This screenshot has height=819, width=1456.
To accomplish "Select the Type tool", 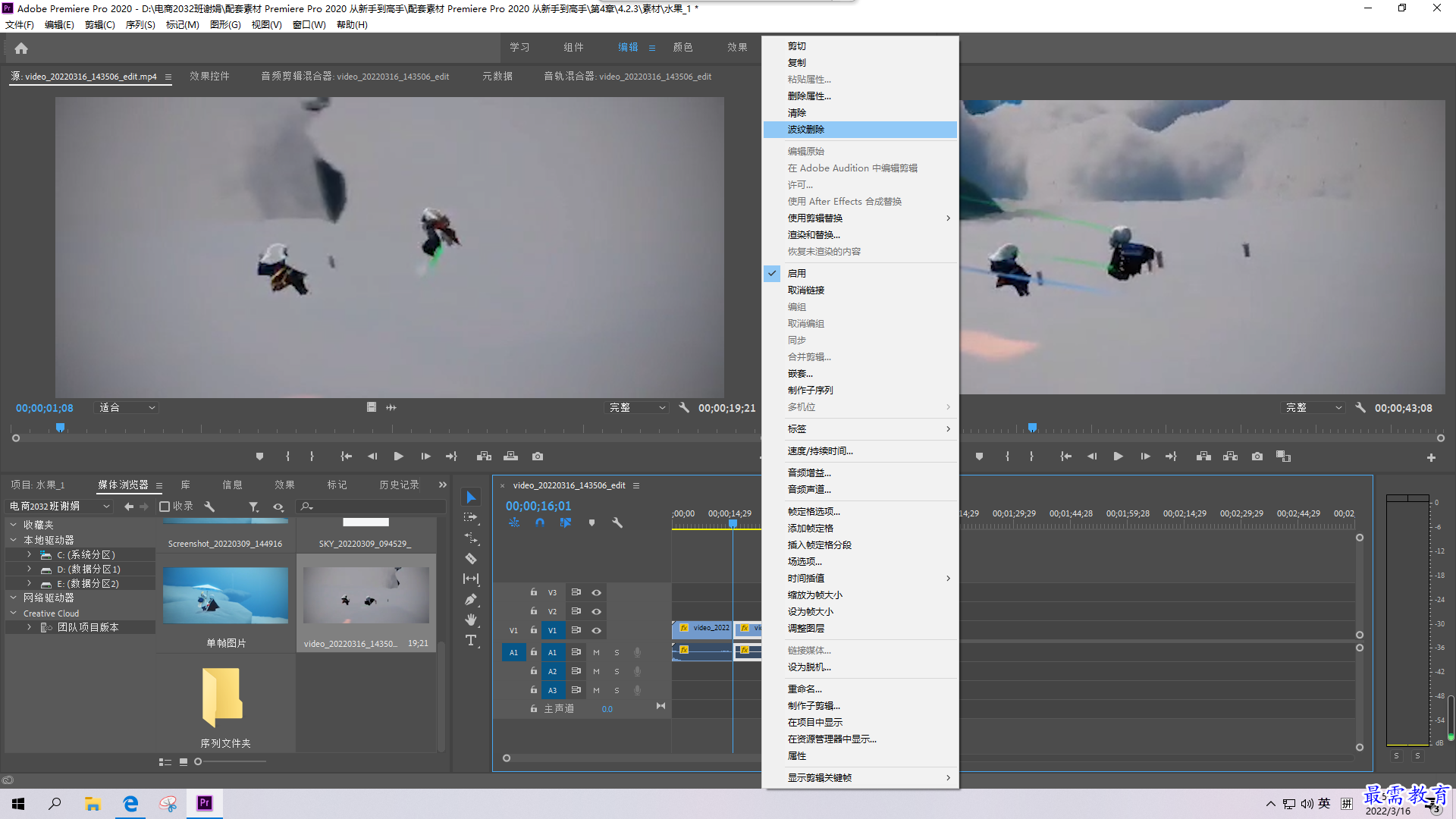I will coord(471,640).
